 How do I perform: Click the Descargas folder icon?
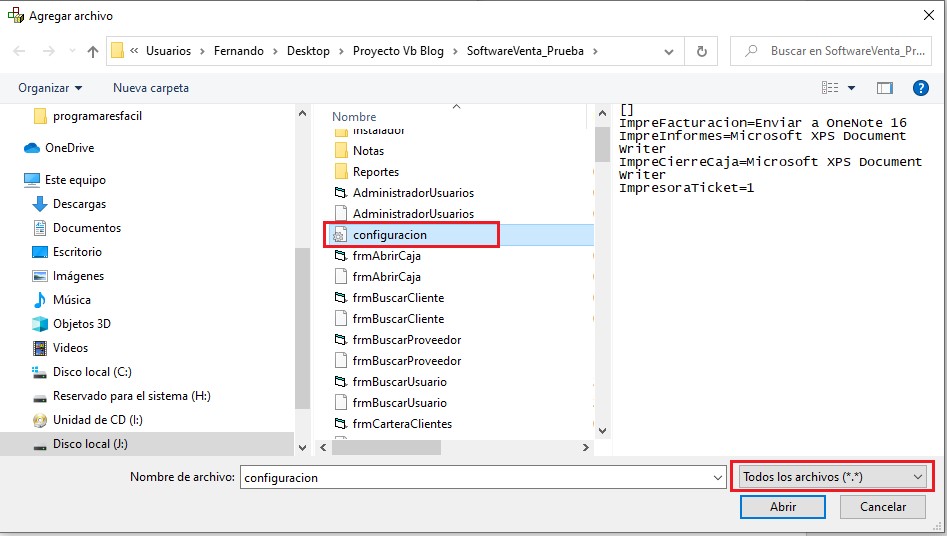[x=40, y=204]
